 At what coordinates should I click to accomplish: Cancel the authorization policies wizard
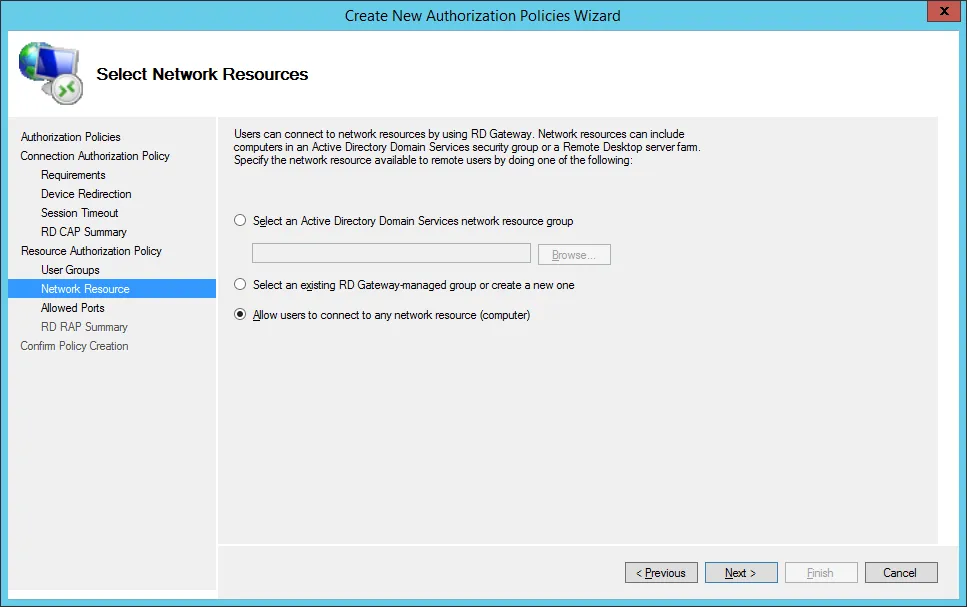coord(899,573)
